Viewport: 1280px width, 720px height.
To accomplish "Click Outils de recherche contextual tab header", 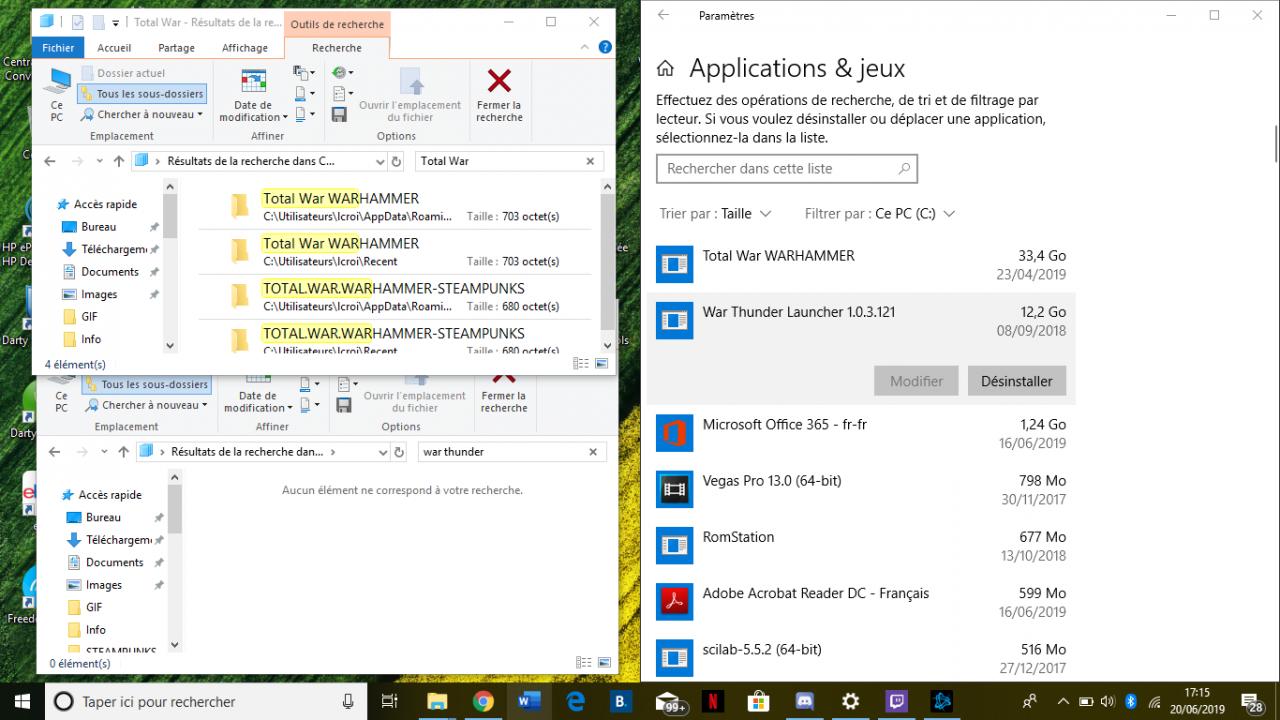I will (x=337, y=24).
